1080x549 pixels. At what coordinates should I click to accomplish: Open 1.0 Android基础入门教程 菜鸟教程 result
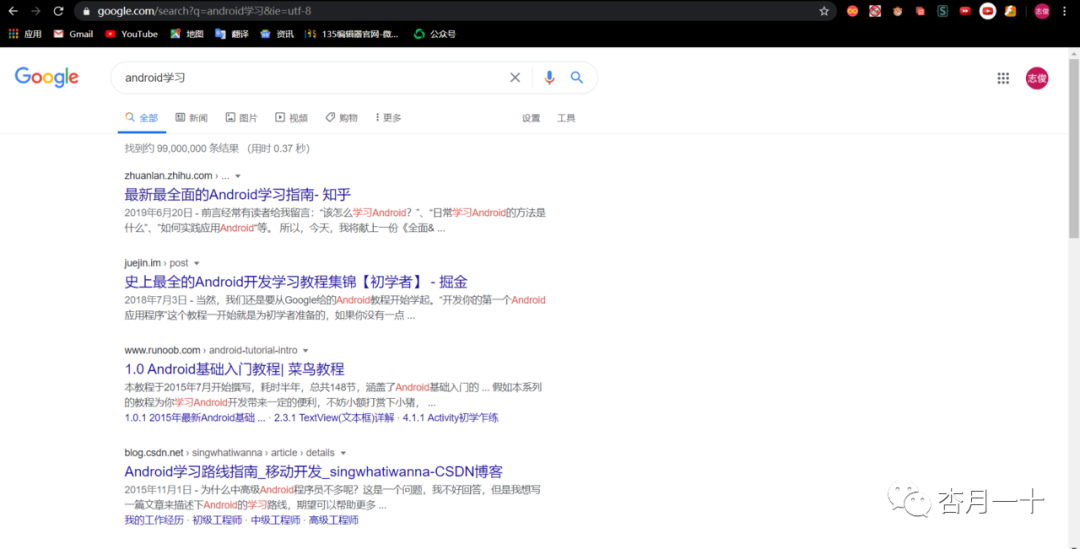coord(234,369)
